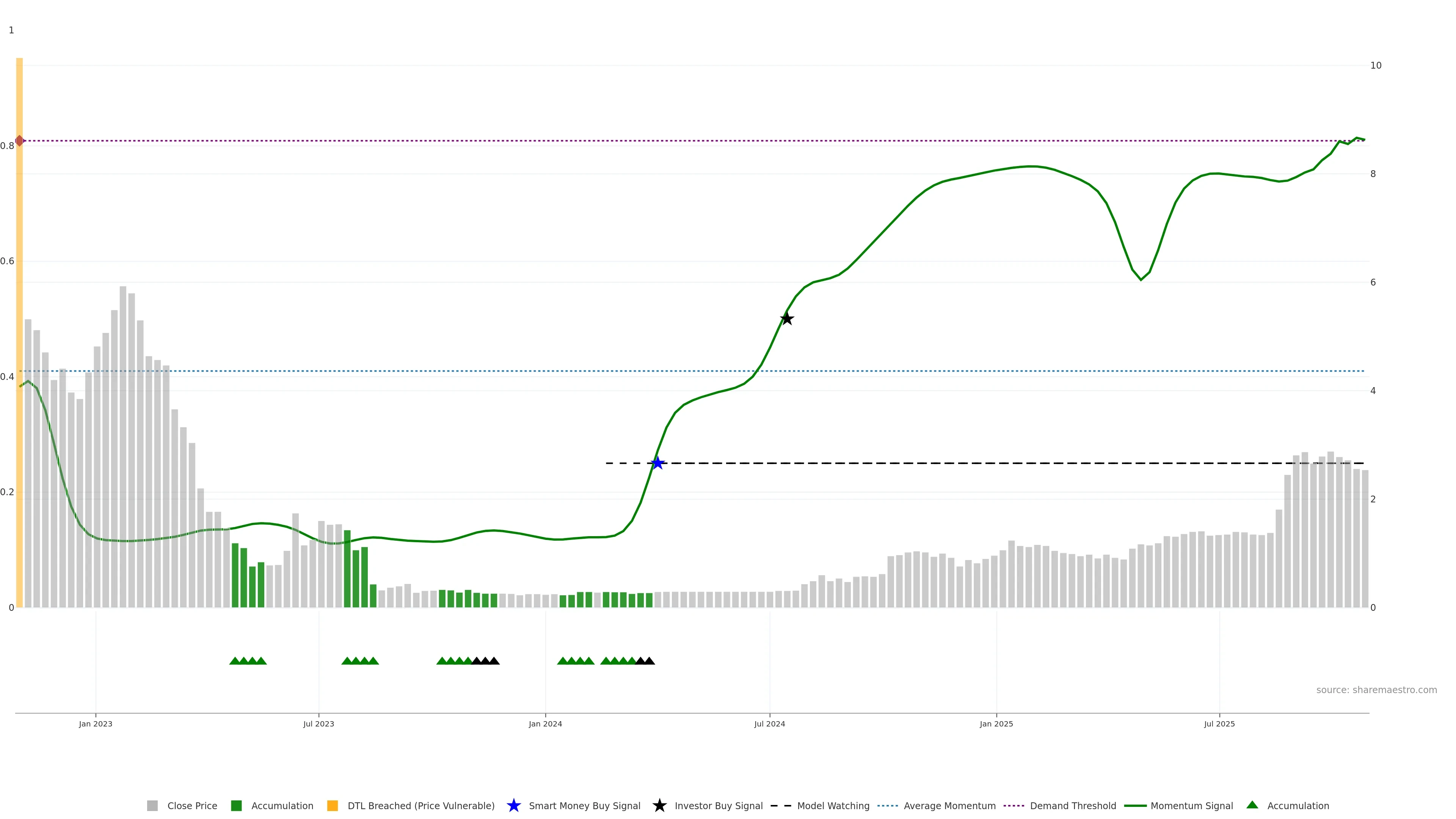Image resolution: width=1456 pixels, height=819 pixels.
Task: Click the black Investor Buy Signal star on chart
Action: (787, 319)
